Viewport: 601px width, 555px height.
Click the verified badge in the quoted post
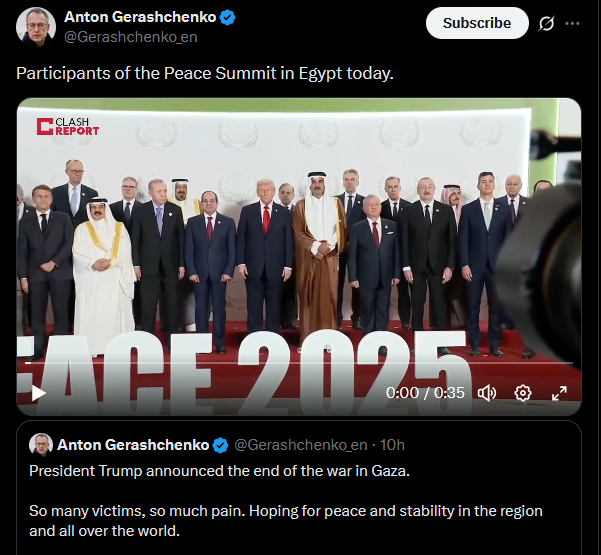[220, 445]
